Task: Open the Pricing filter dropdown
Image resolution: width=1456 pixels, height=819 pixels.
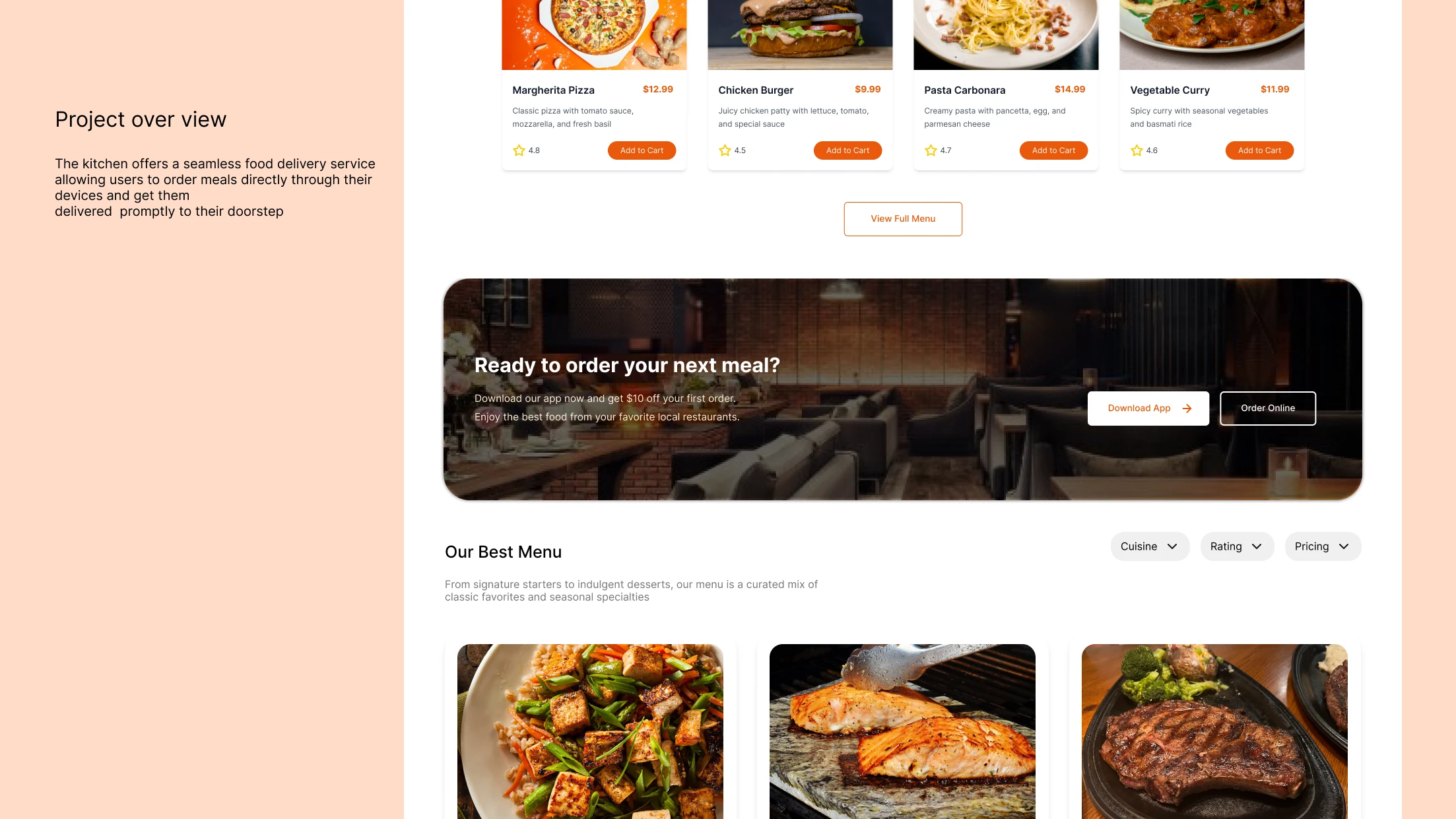Action: click(1323, 546)
